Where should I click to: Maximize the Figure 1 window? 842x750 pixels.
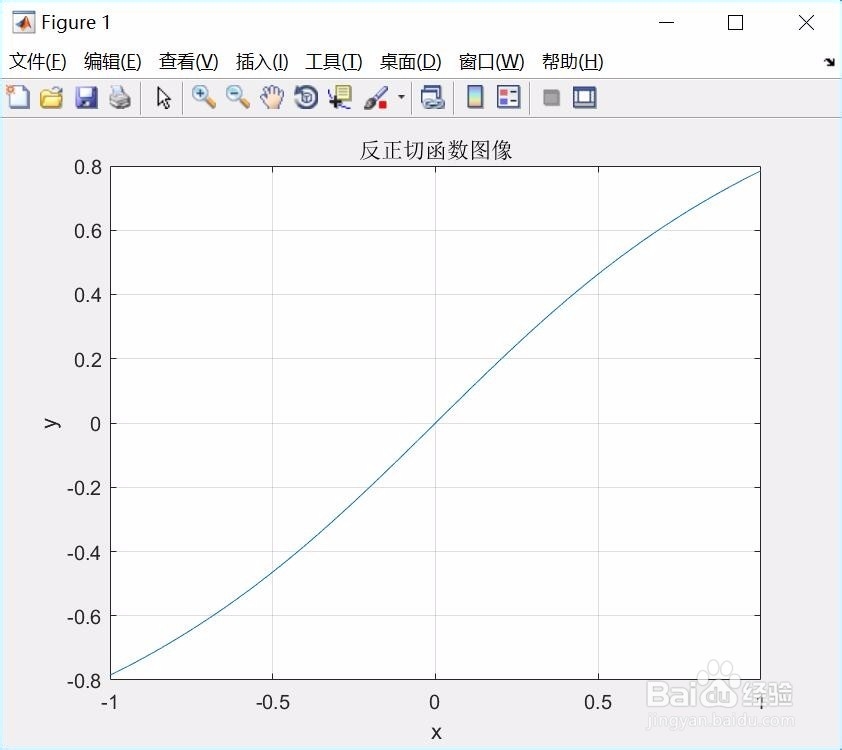[736, 23]
